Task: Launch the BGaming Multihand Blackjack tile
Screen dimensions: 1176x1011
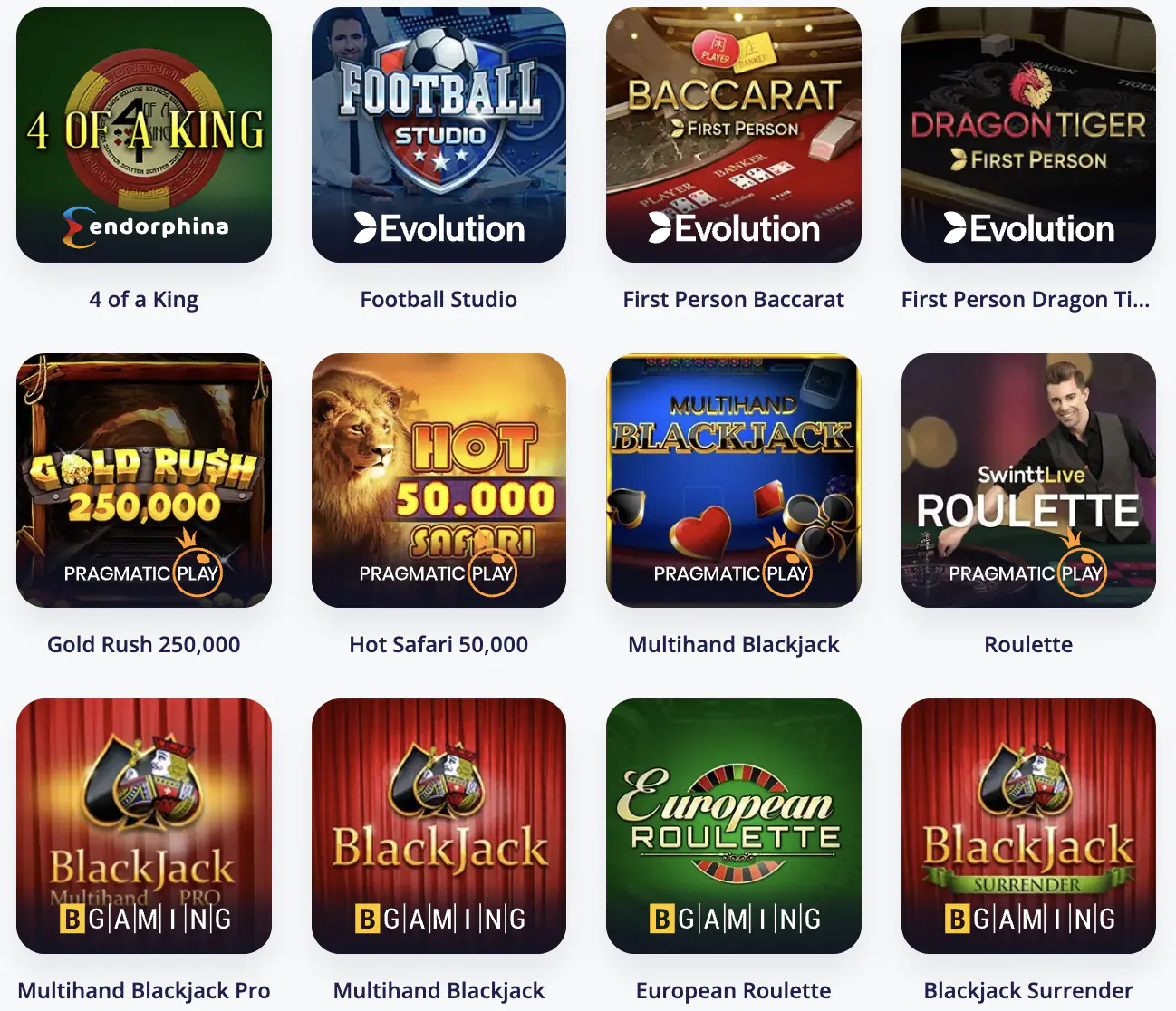Action: (439, 826)
